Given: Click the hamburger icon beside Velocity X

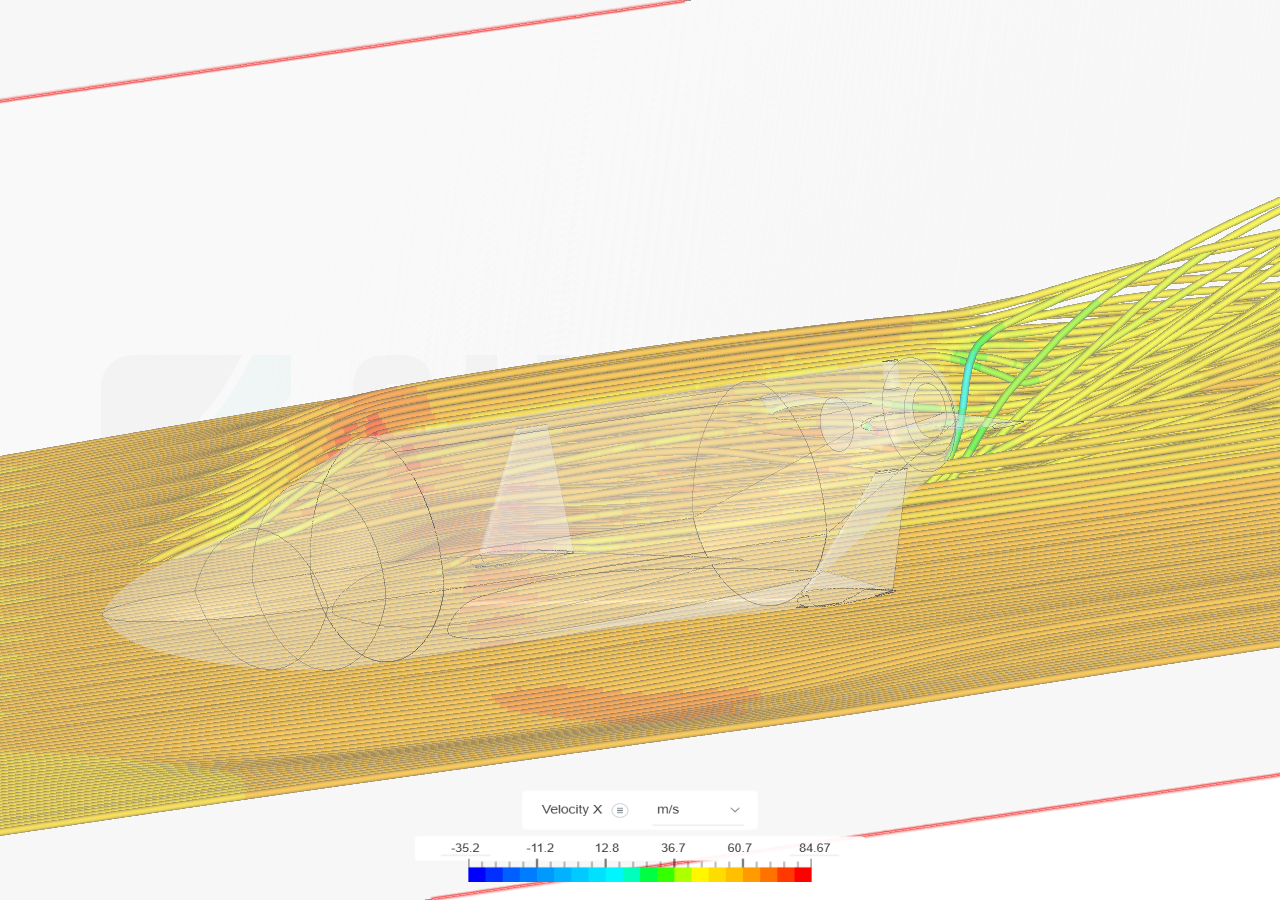Looking at the screenshot, I should (619, 810).
